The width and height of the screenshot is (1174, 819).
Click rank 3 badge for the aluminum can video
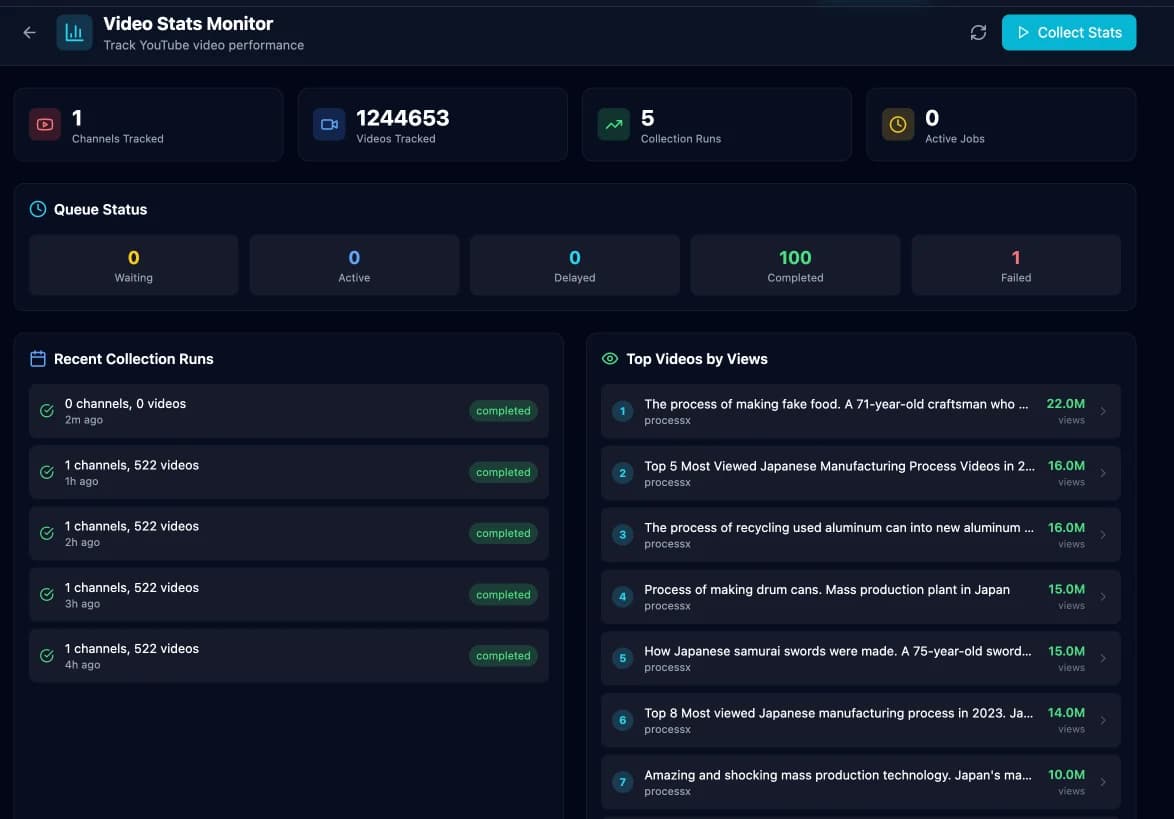(622, 535)
